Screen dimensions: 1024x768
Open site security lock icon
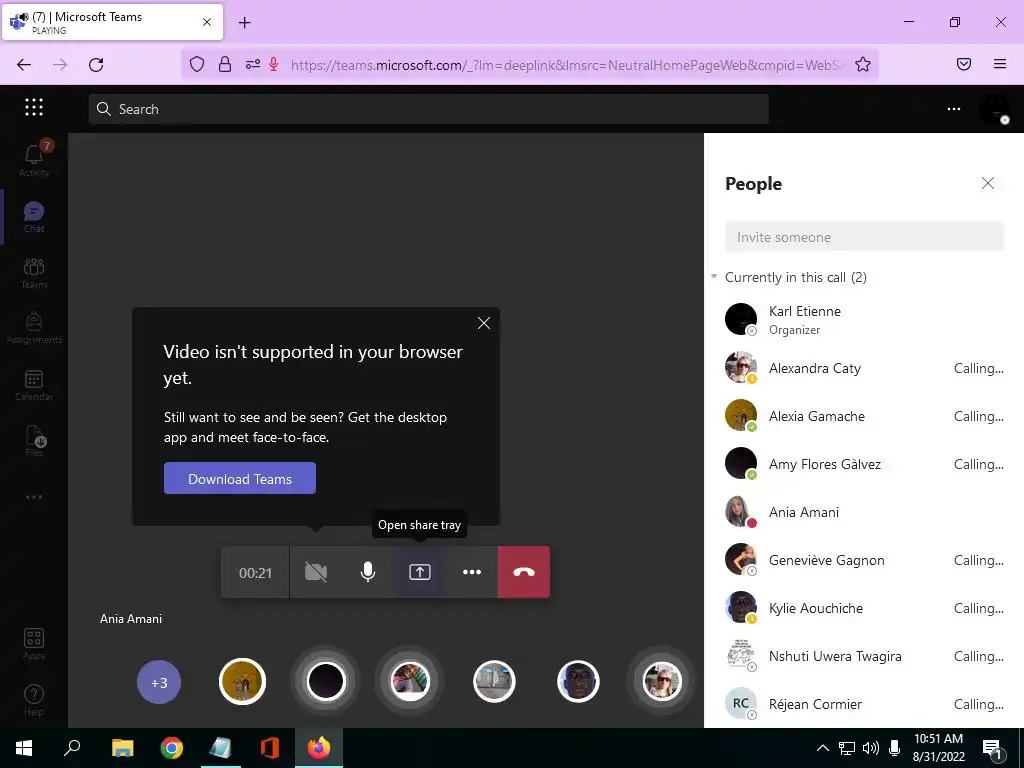[x=225, y=64]
